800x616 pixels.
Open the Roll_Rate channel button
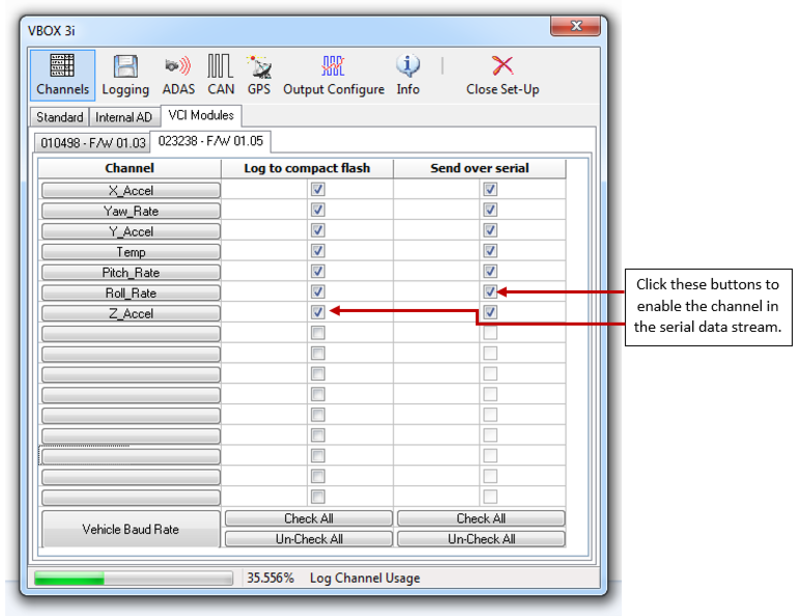pos(131,292)
